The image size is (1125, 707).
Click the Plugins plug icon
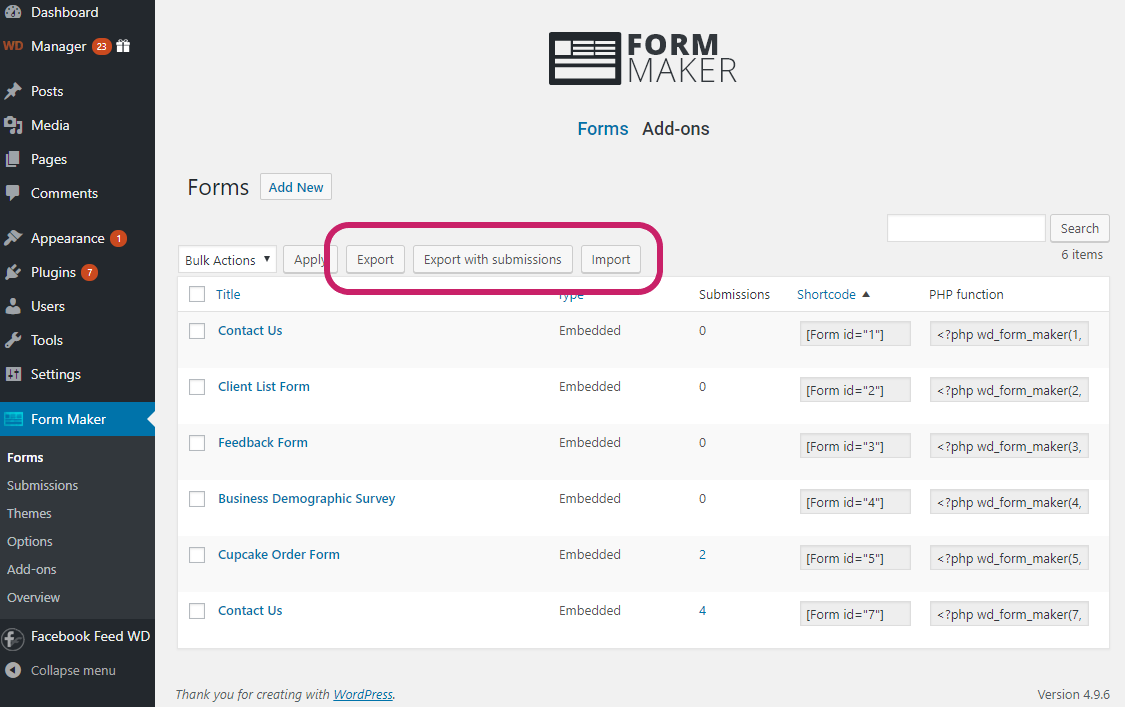click(x=13, y=272)
